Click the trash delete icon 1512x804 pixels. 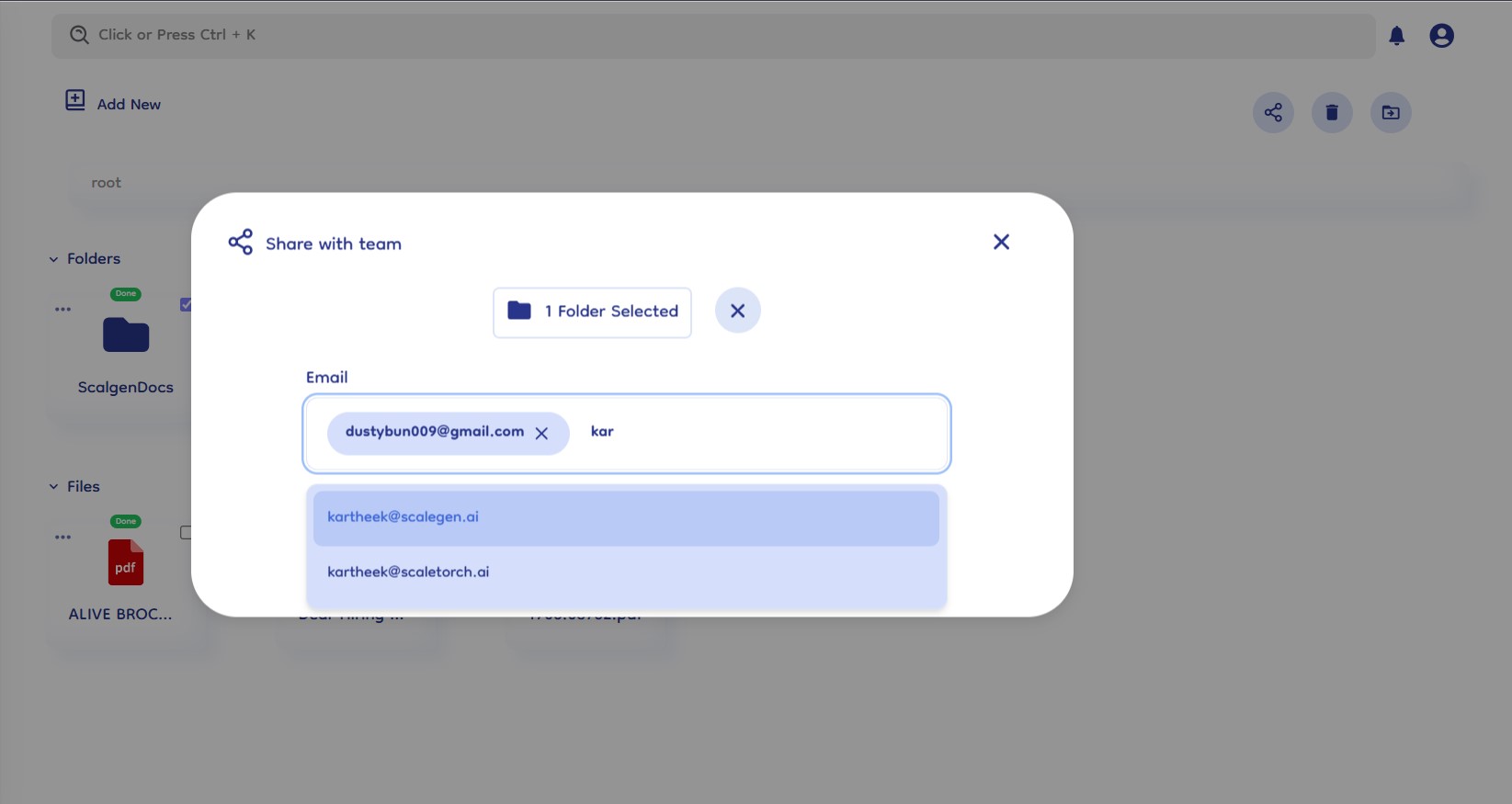[x=1331, y=112]
